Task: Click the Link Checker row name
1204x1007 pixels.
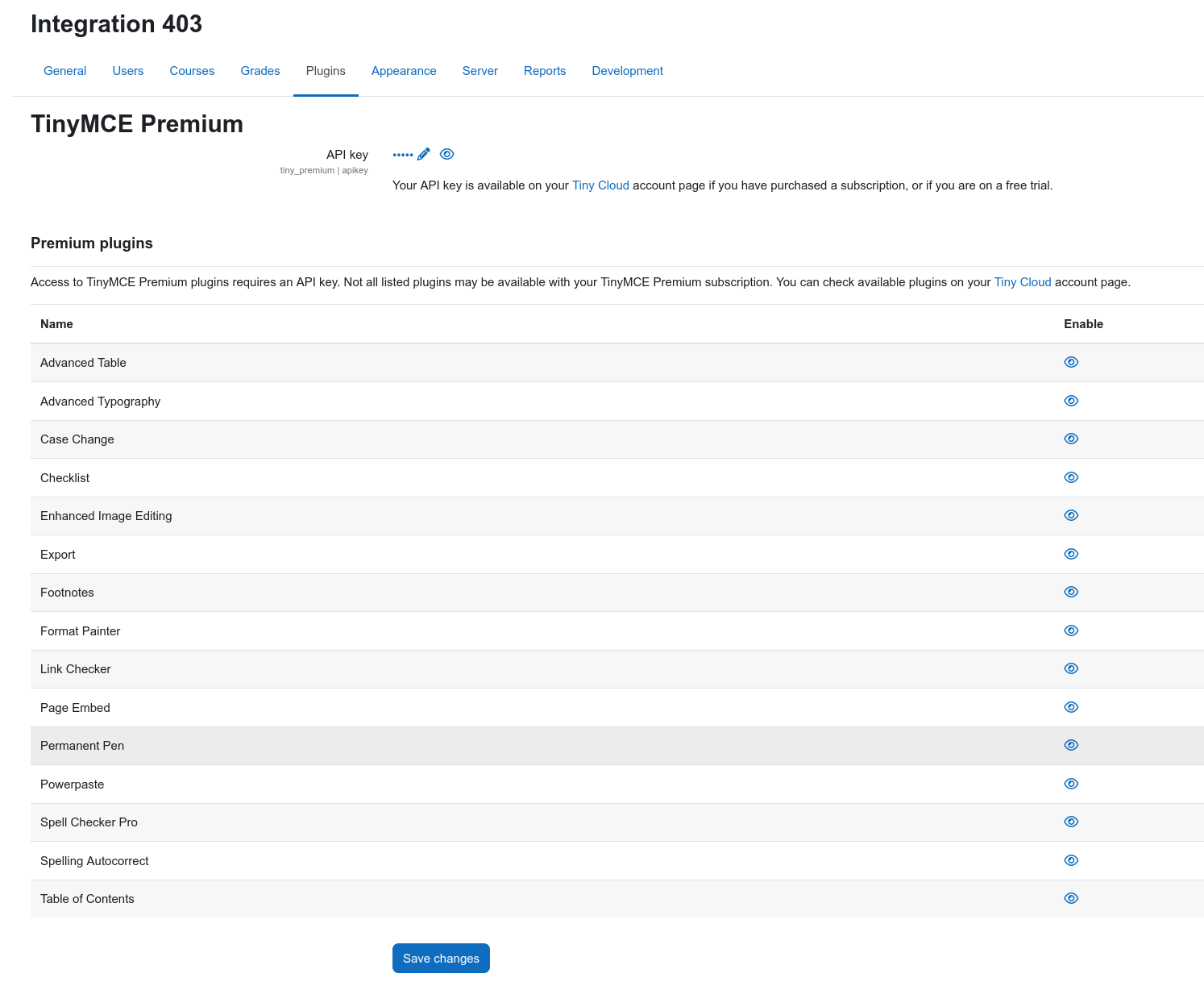Action: click(76, 669)
